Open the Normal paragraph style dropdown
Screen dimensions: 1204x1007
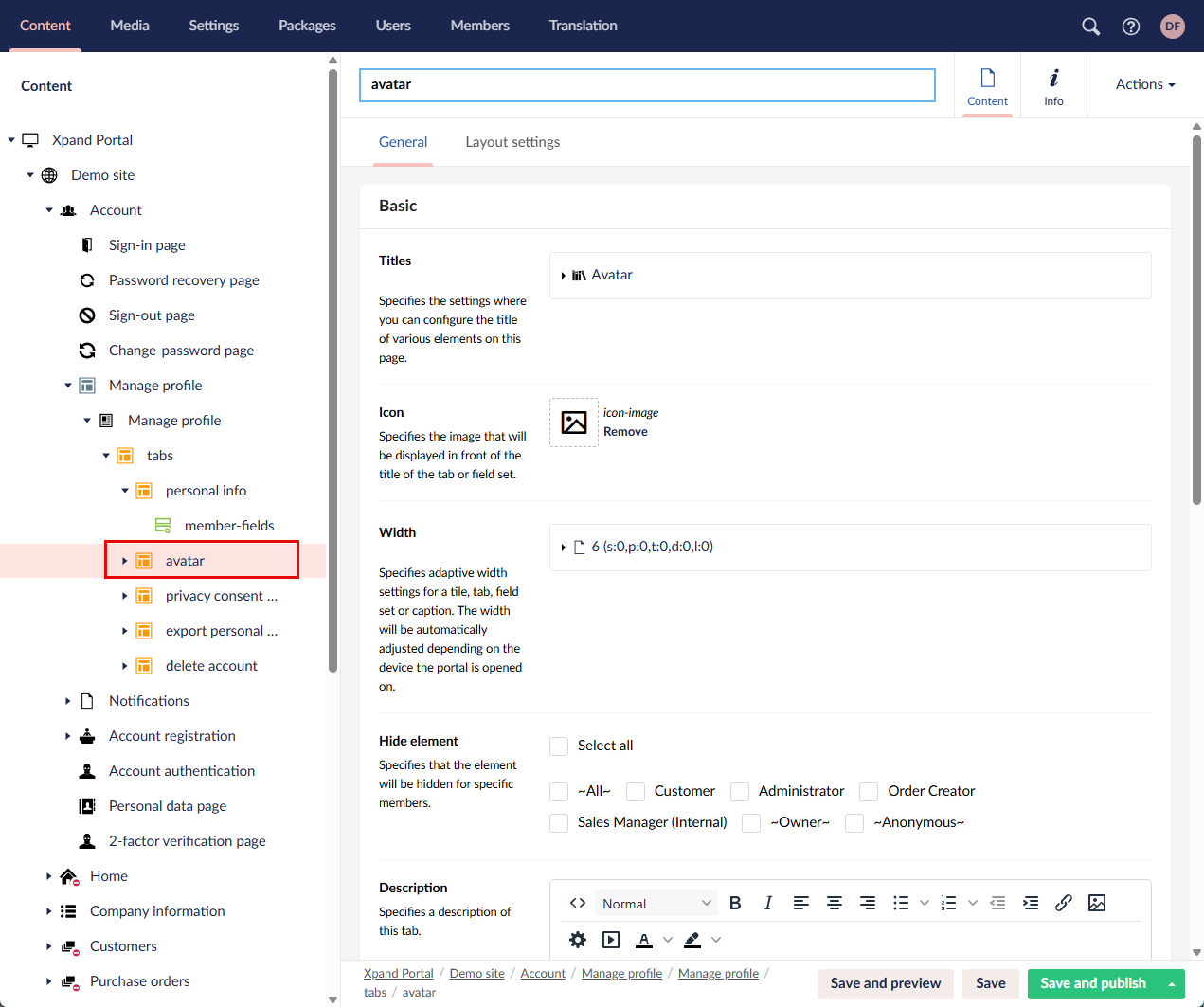(656, 903)
